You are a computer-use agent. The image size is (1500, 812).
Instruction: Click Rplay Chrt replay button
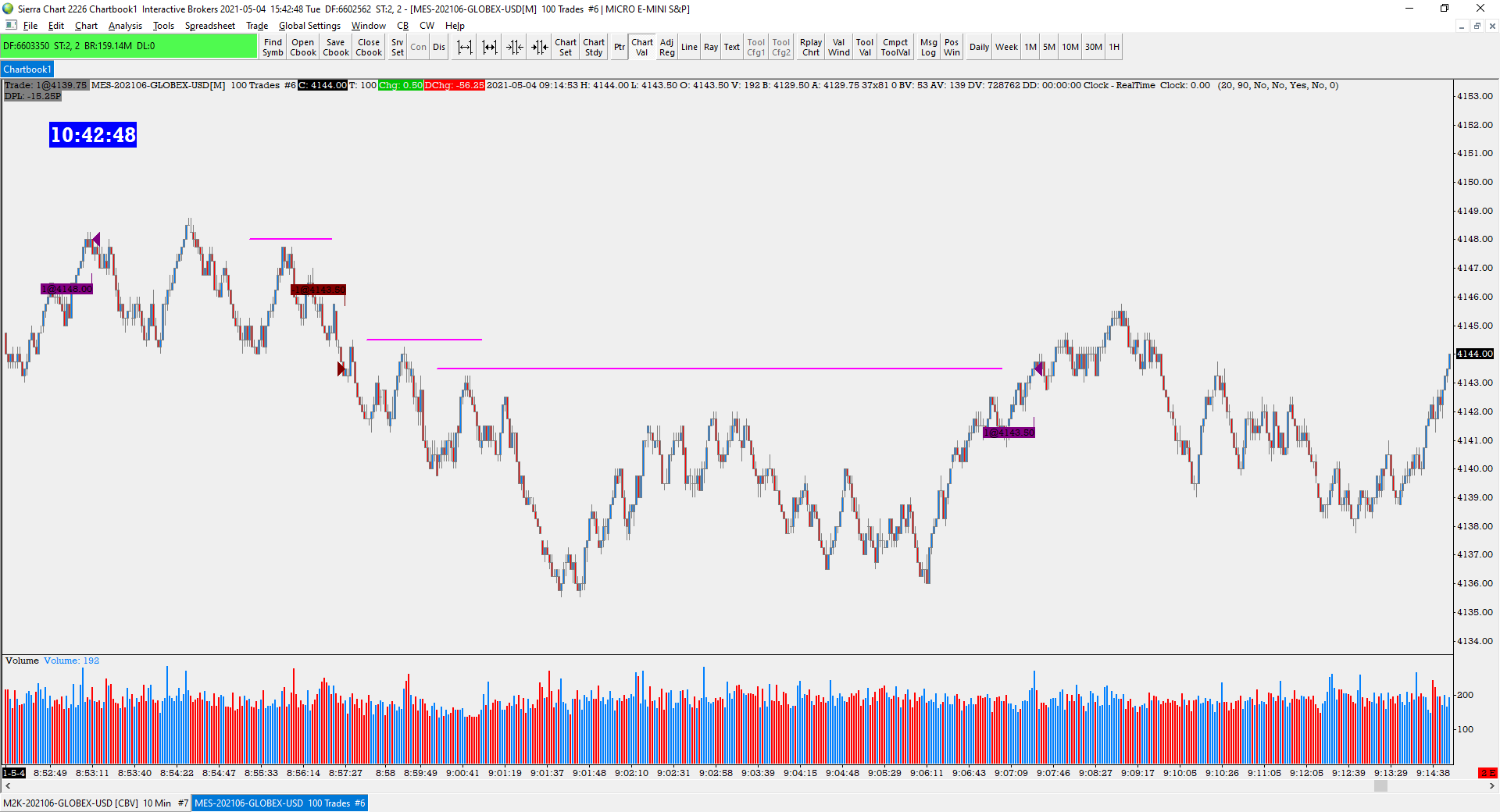click(811, 47)
